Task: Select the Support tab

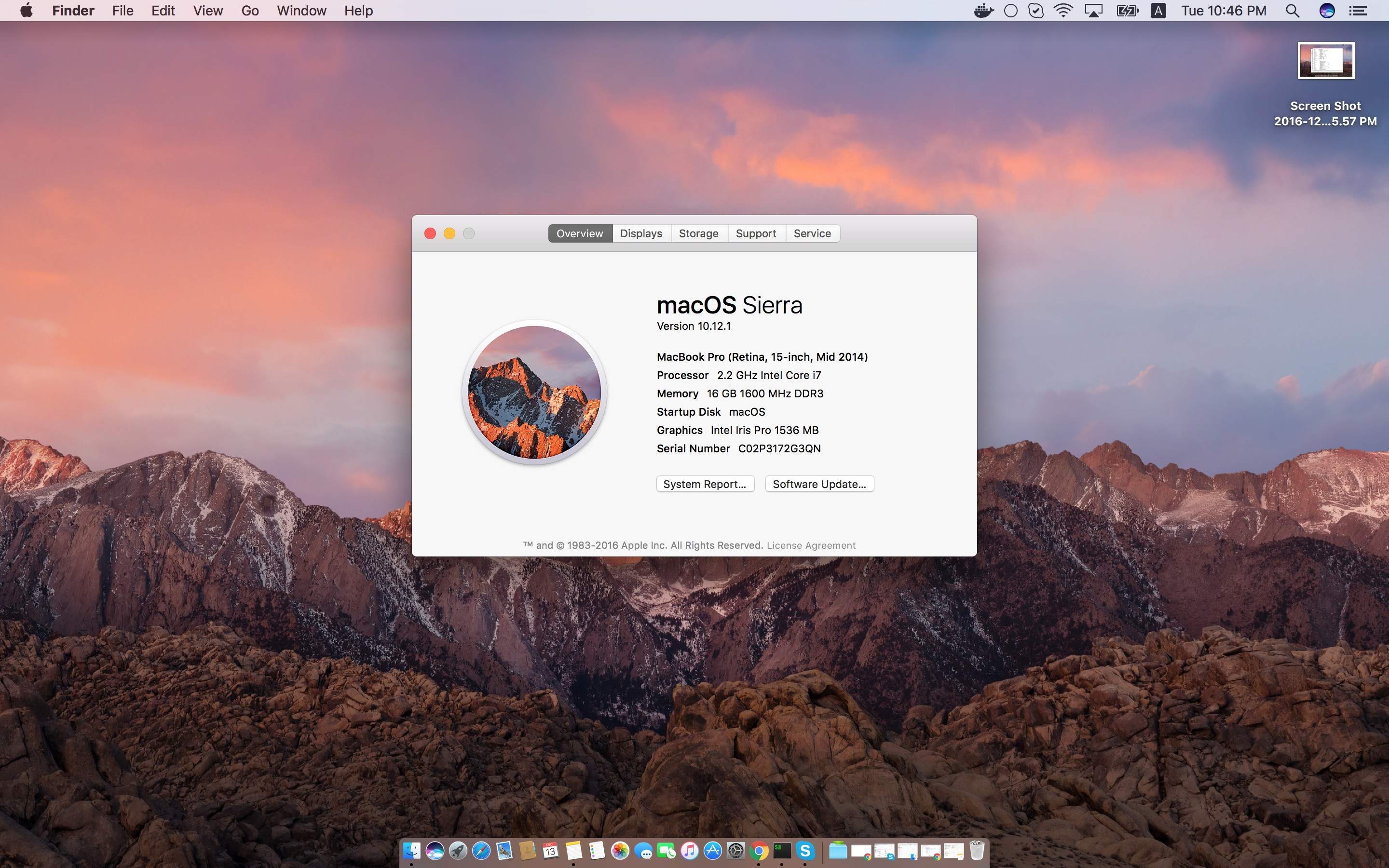Action: (755, 233)
